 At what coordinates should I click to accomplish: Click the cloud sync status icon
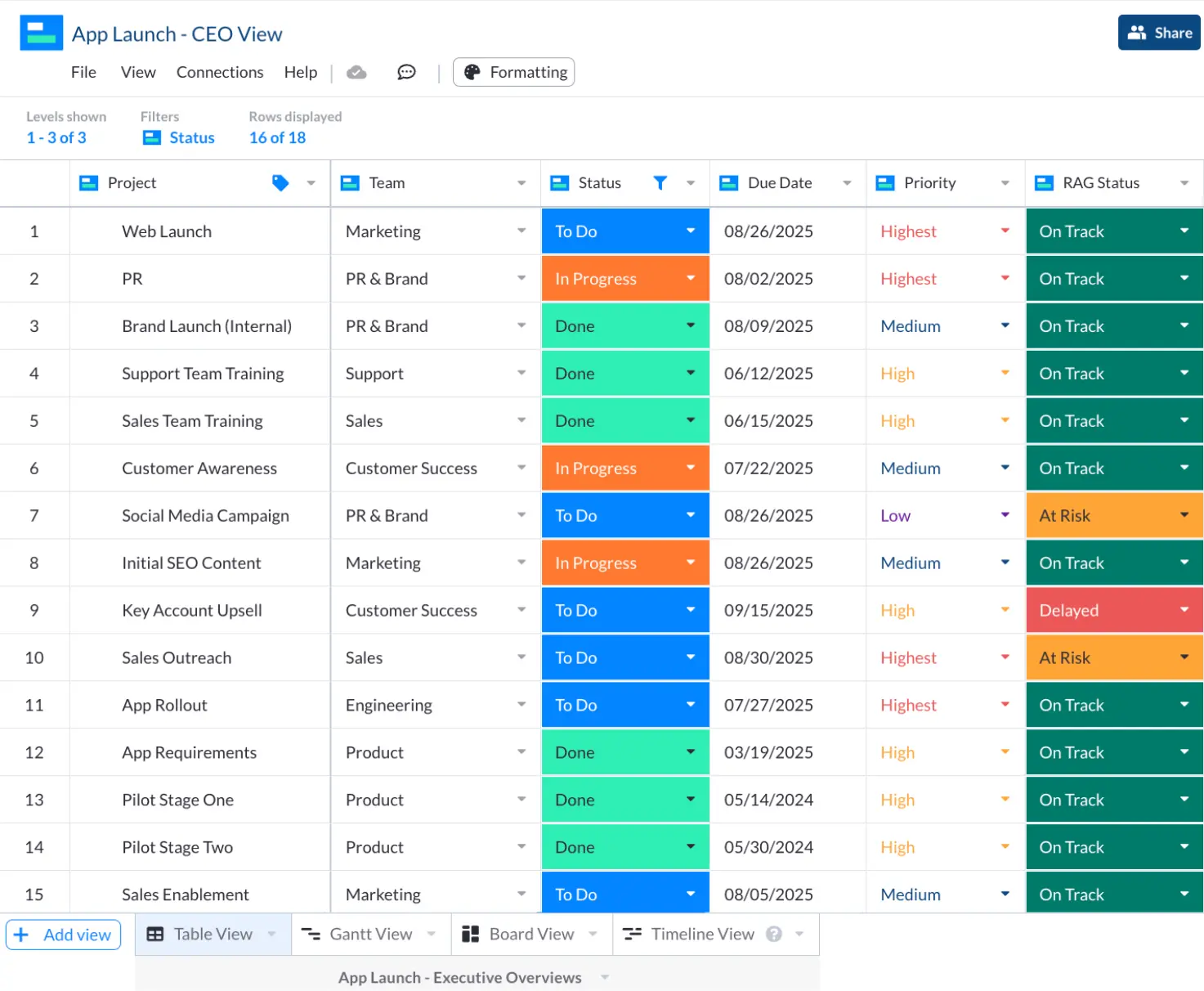356,72
